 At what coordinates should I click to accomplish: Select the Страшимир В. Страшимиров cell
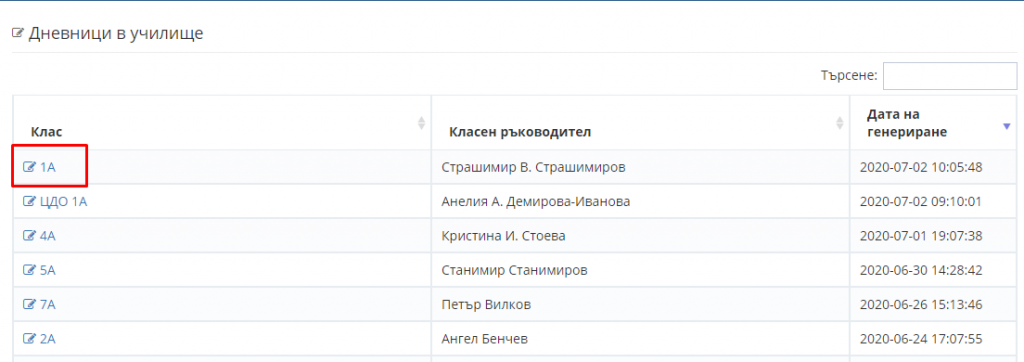click(640, 167)
